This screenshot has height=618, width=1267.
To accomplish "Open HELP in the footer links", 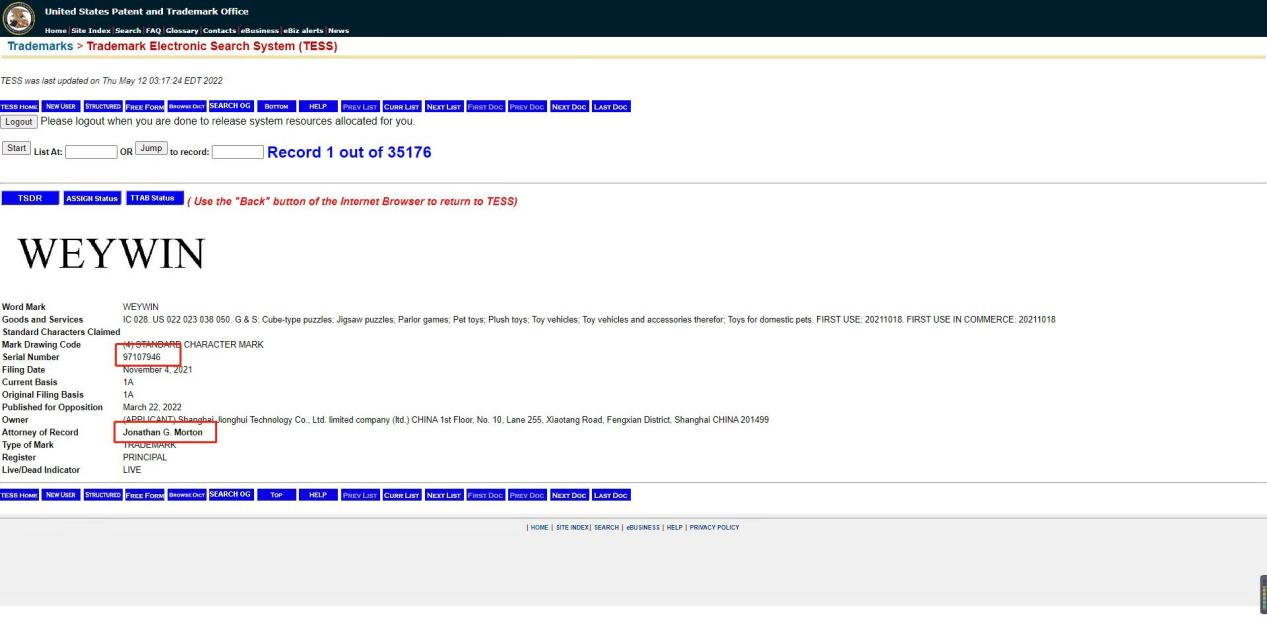I will (x=675, y=527).
